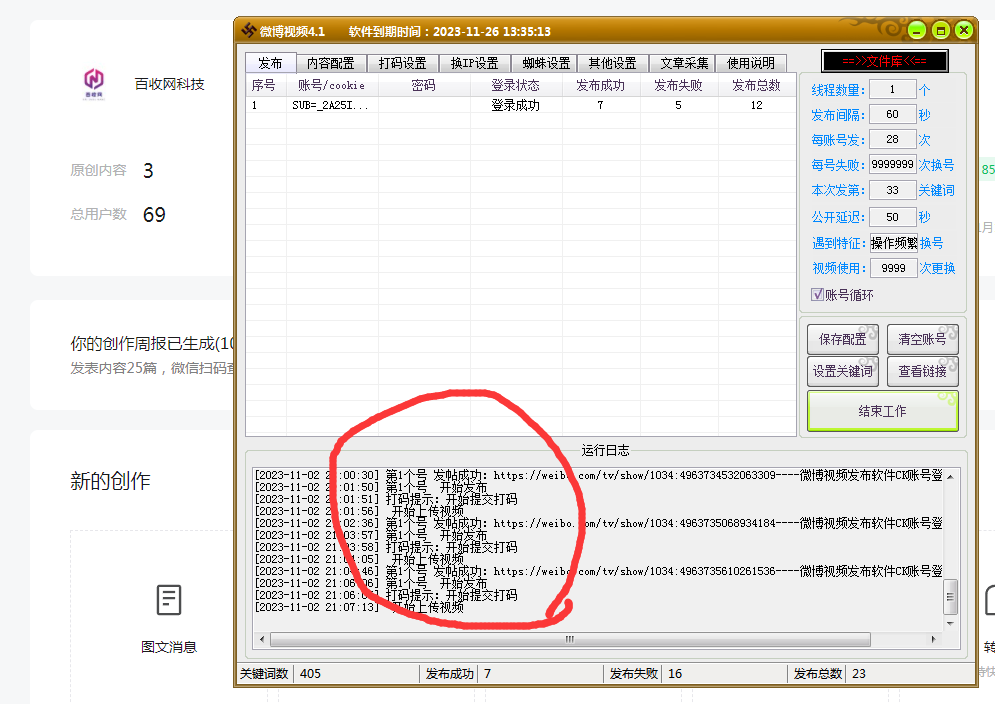Viewport: 995px width, 704px height.
Task: Click the 发布失败 column header
Action: tap(679, 86)
